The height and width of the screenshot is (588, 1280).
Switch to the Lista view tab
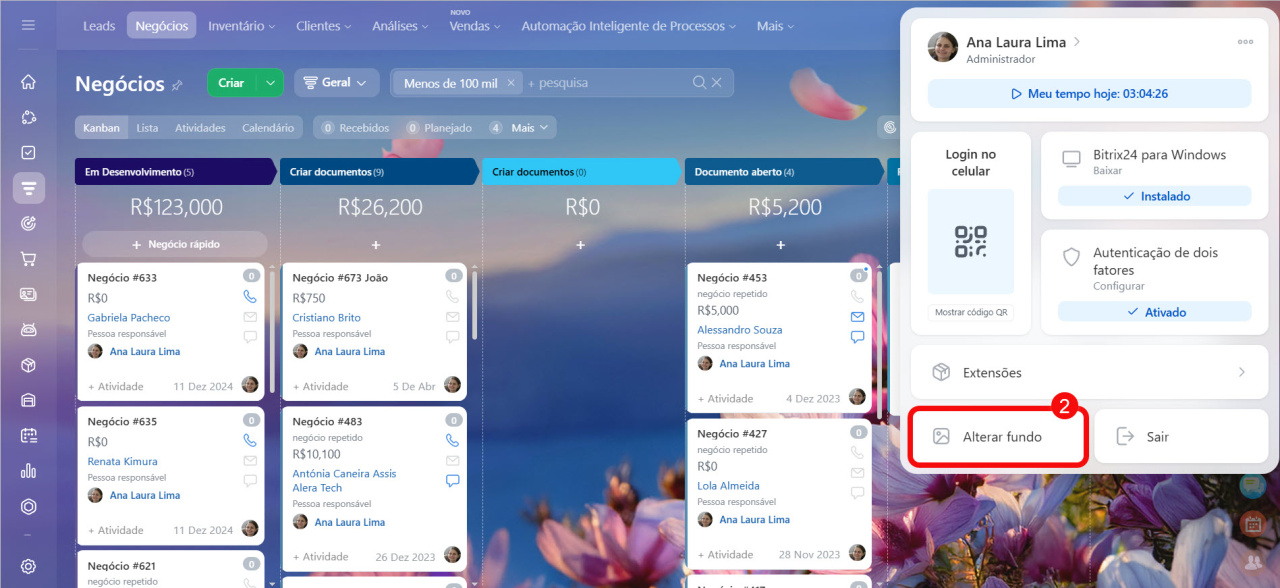(147, 128)
